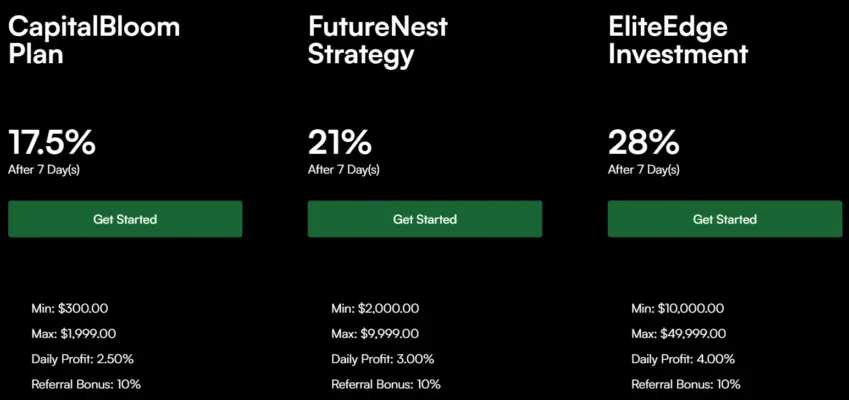Select the EliteEdge Investment heading
Screen dimensions: 849x400
[678, 40]
